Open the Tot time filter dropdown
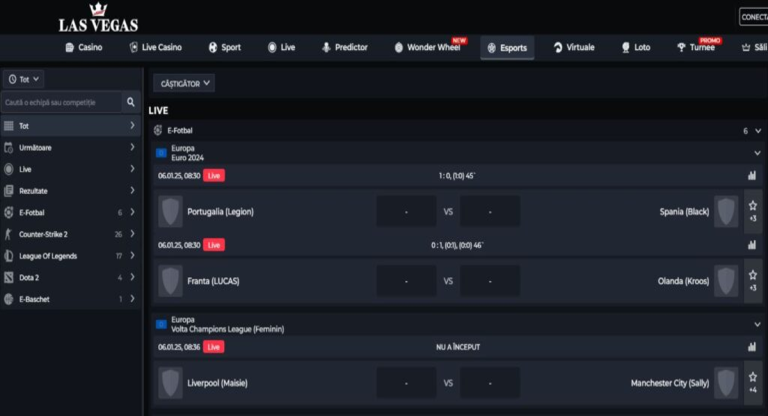768x416 pixels. click(x=24, y=79)
